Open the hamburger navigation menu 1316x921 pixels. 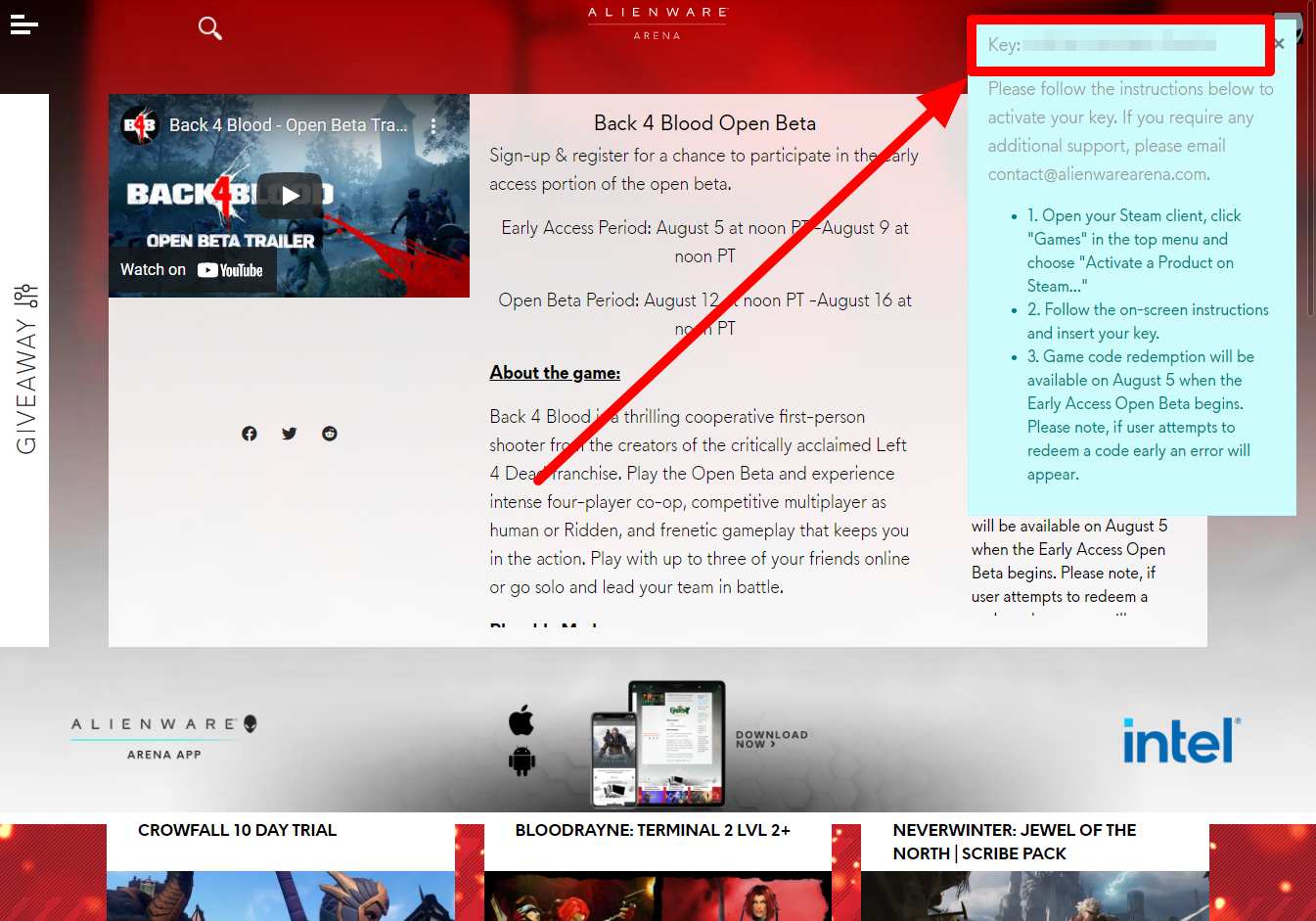point(23,25)
